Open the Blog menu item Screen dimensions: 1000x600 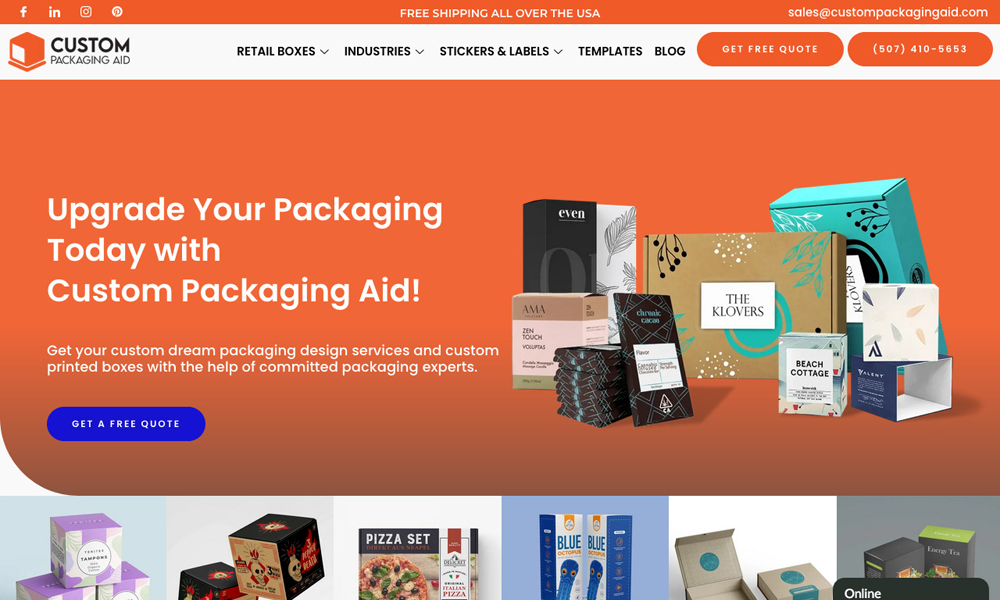[x=670, y=51]
